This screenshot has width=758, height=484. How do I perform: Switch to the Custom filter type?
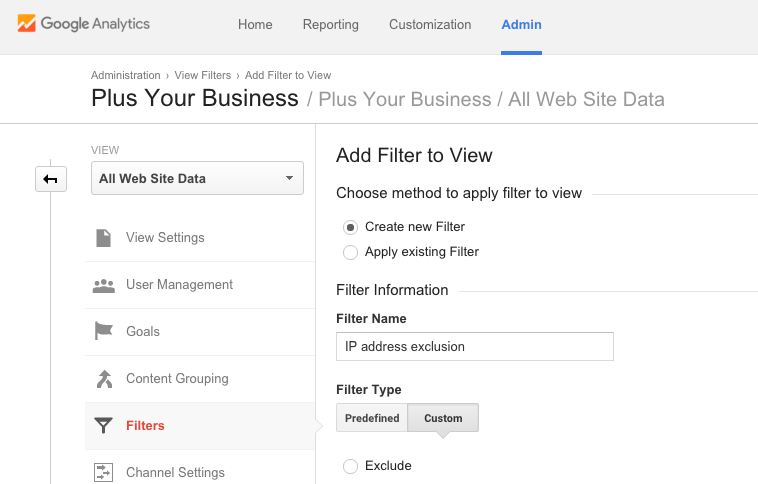[443, 418]
